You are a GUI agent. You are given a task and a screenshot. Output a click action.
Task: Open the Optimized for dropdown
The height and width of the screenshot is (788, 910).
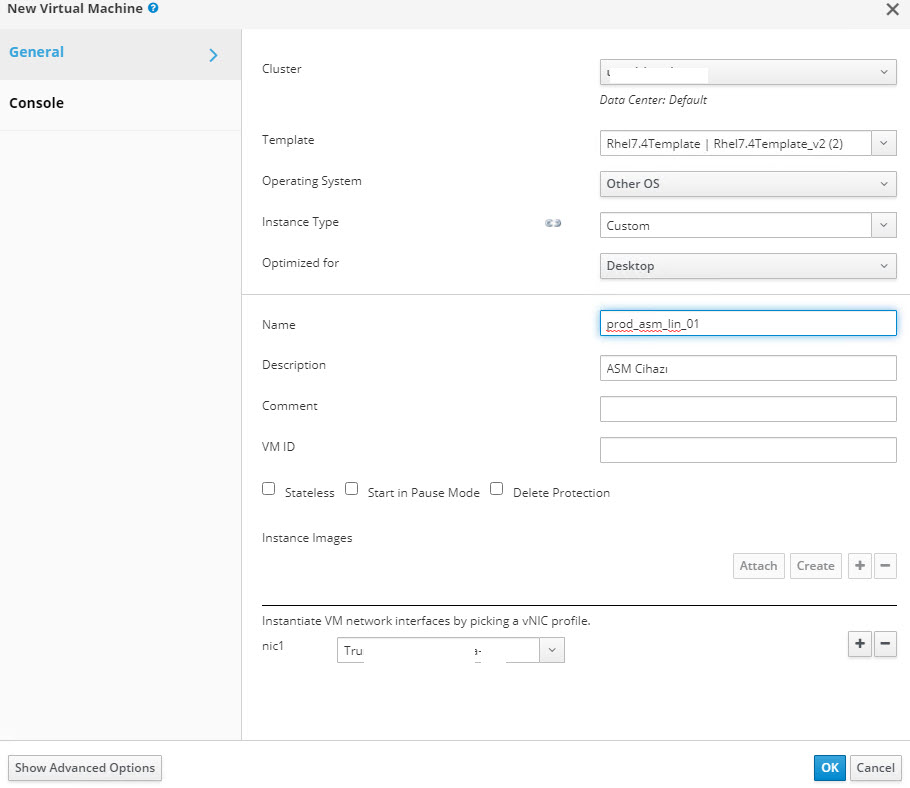(x=748, y=266)
